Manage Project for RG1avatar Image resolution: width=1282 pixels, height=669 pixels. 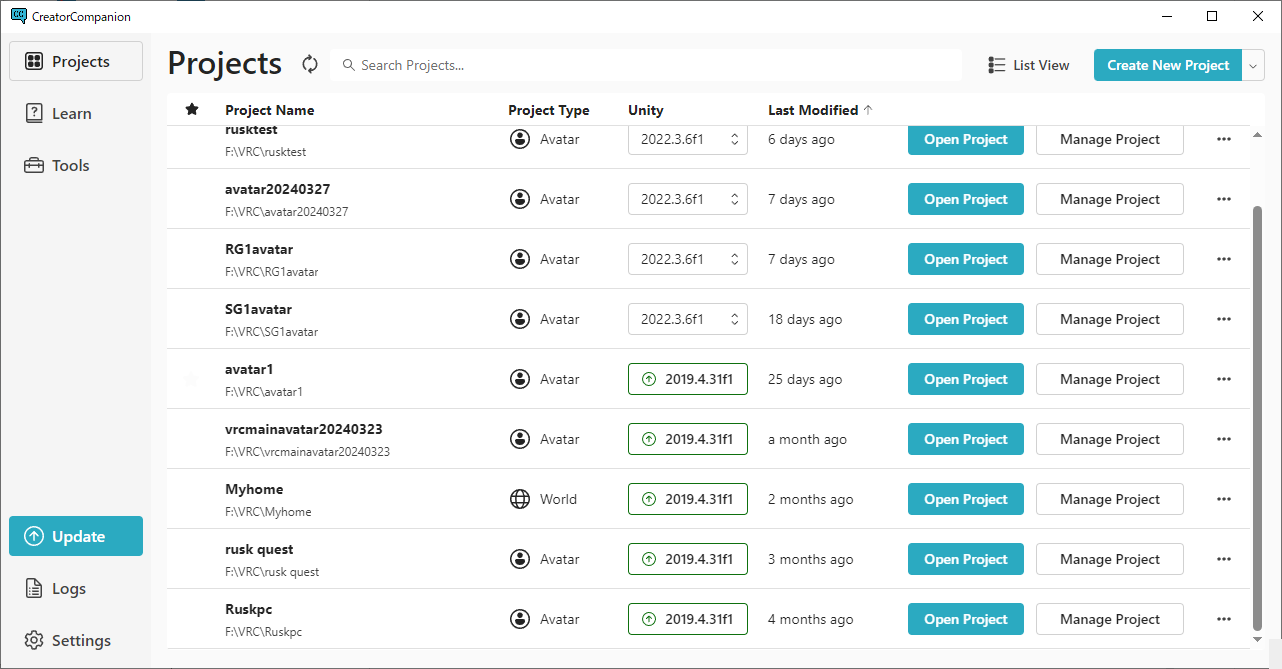1110,259
